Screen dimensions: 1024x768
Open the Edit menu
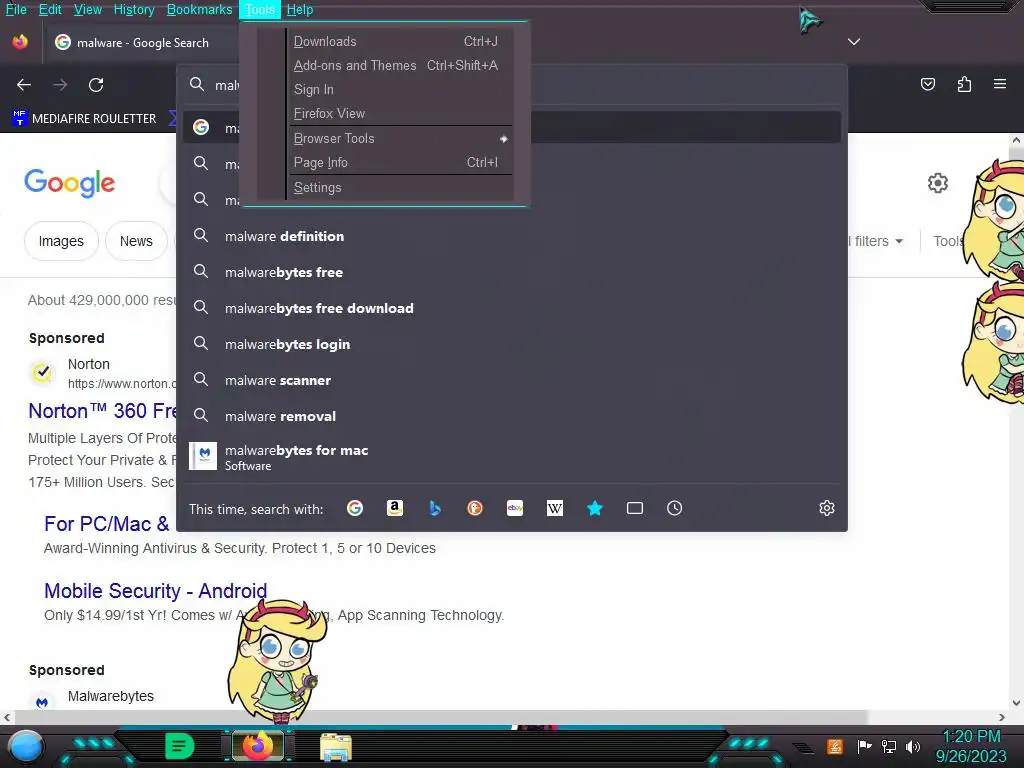(50, 9)
